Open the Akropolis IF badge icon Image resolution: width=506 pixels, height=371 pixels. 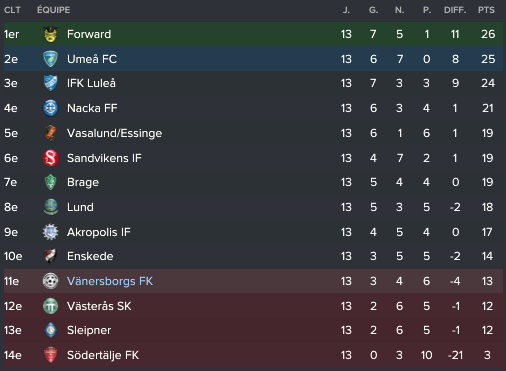tap(51, 232)
